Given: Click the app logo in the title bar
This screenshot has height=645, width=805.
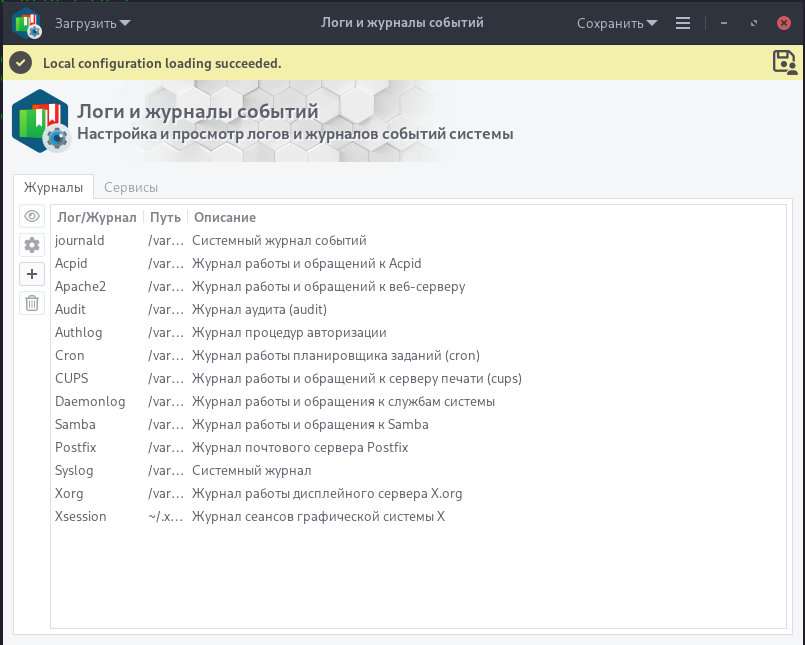Looking at the screenshot, I should pyautogui.click(x=27, y=23).
